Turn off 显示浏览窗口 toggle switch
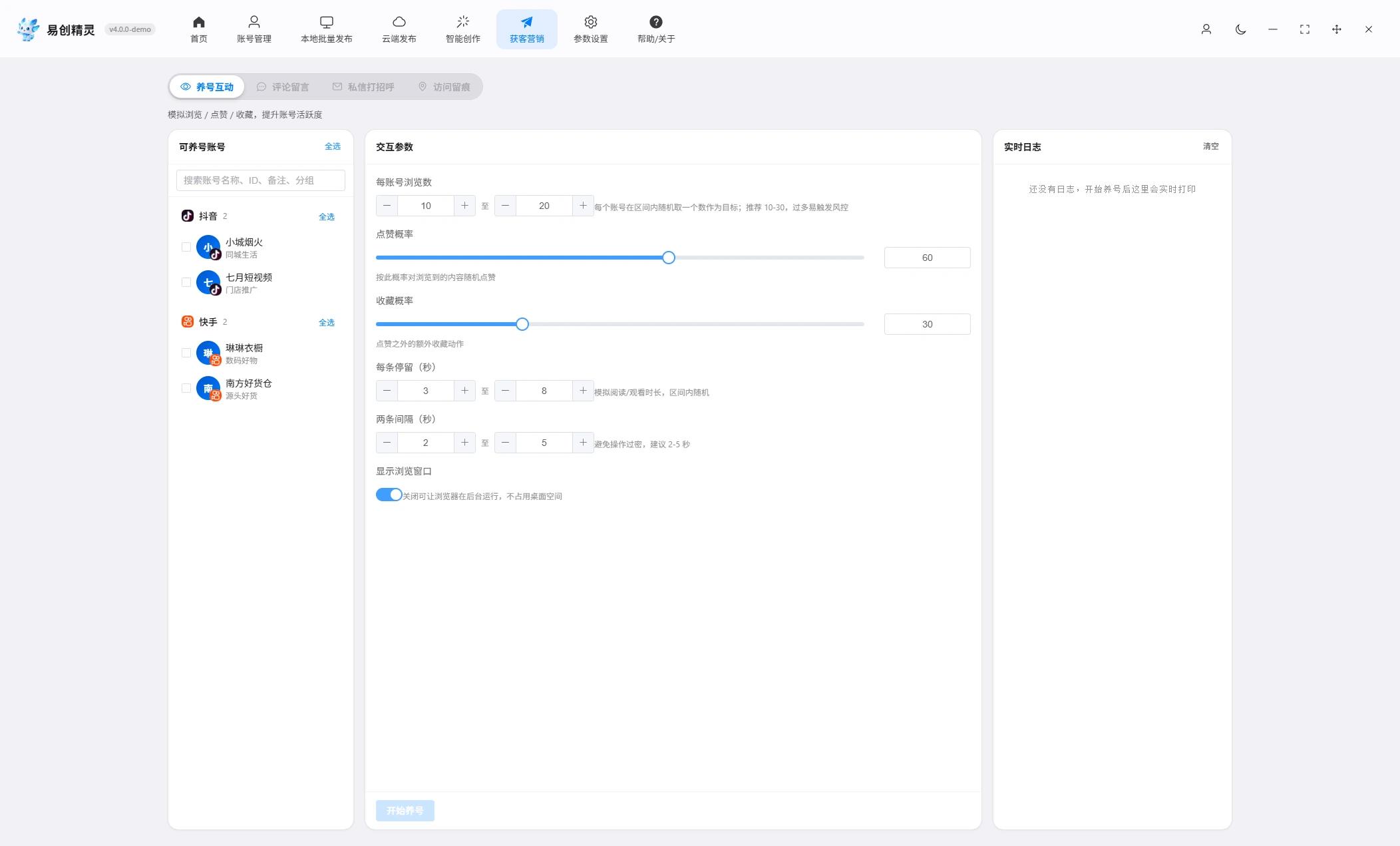The height and width of the screenshot is (846, 1400). [x=389, y=495]
